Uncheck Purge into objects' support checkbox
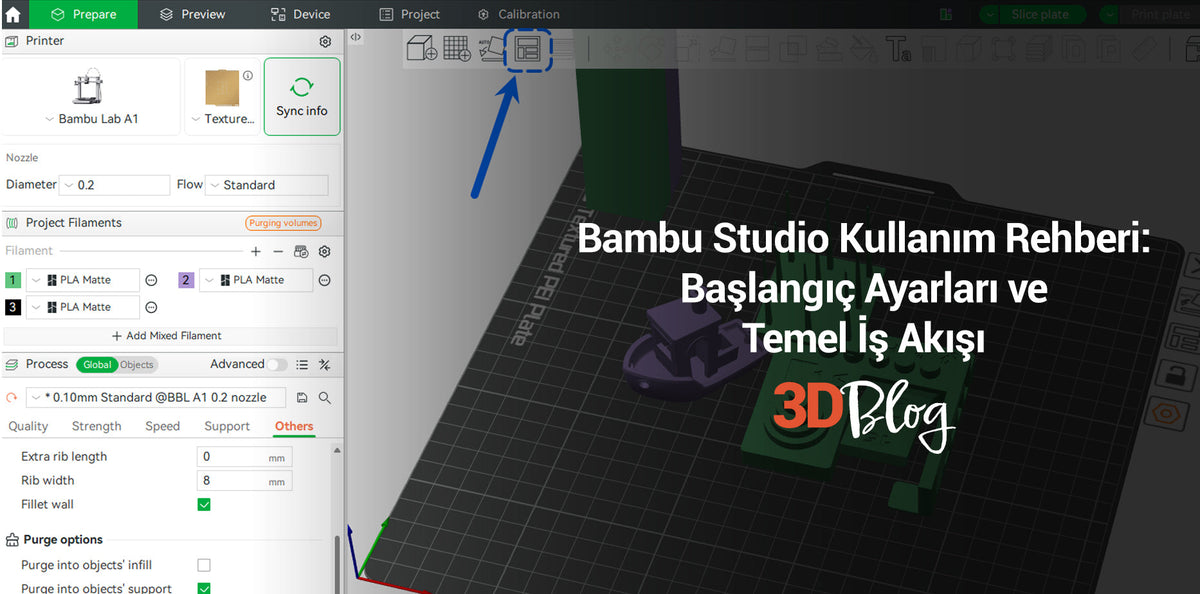 (x=204, y=589)
